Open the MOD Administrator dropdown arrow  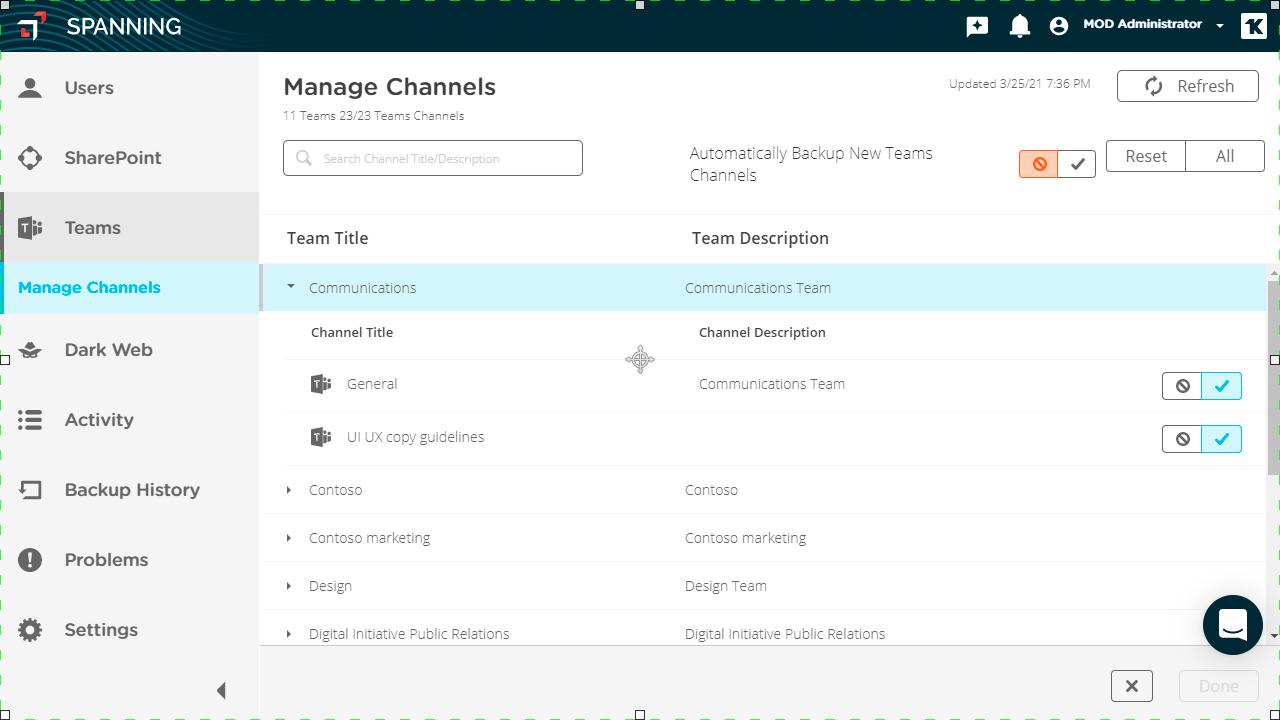point(1220,26)
